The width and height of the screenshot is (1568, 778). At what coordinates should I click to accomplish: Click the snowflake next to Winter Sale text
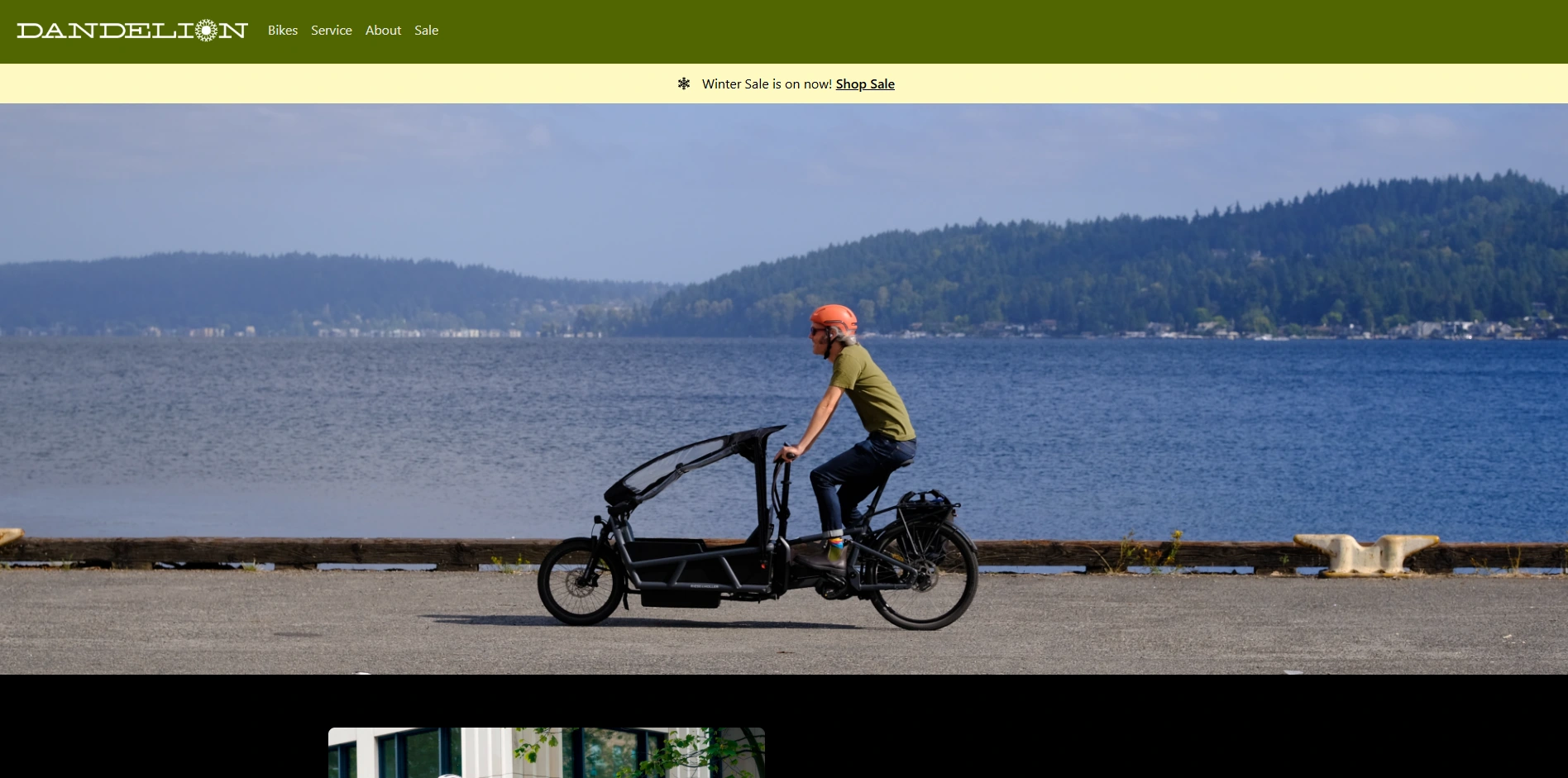[683, 84]
